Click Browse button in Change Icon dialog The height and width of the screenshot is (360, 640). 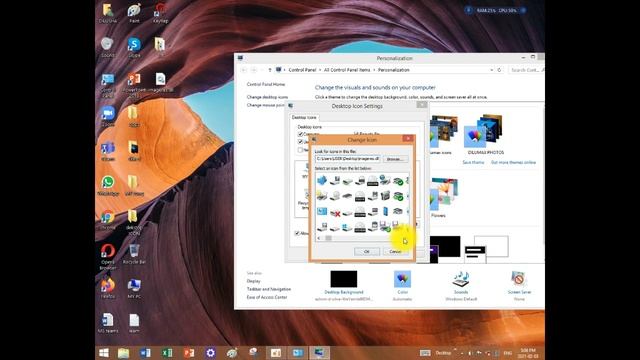pos(394,159)
